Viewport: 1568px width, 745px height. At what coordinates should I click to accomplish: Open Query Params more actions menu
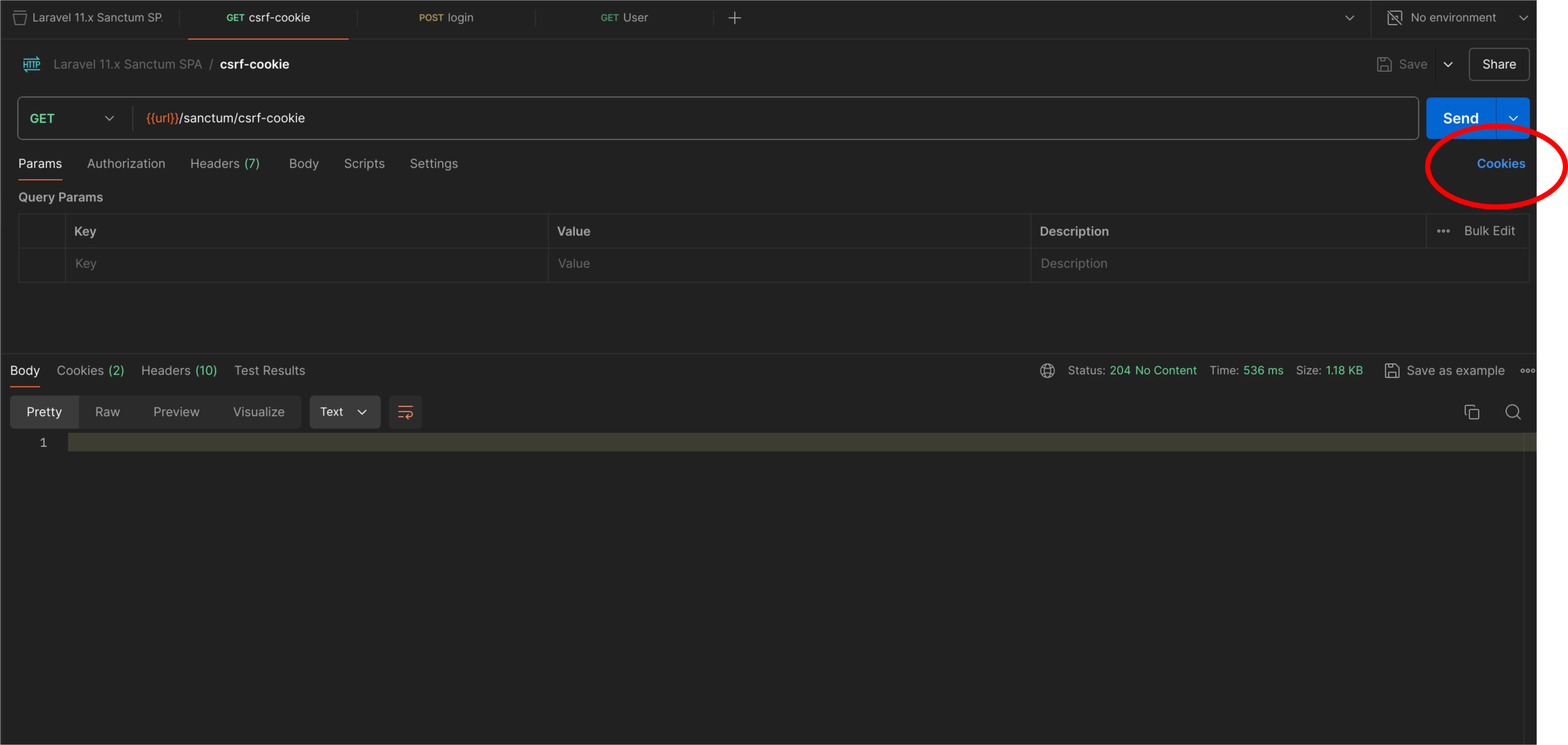tap(1444, 231)
